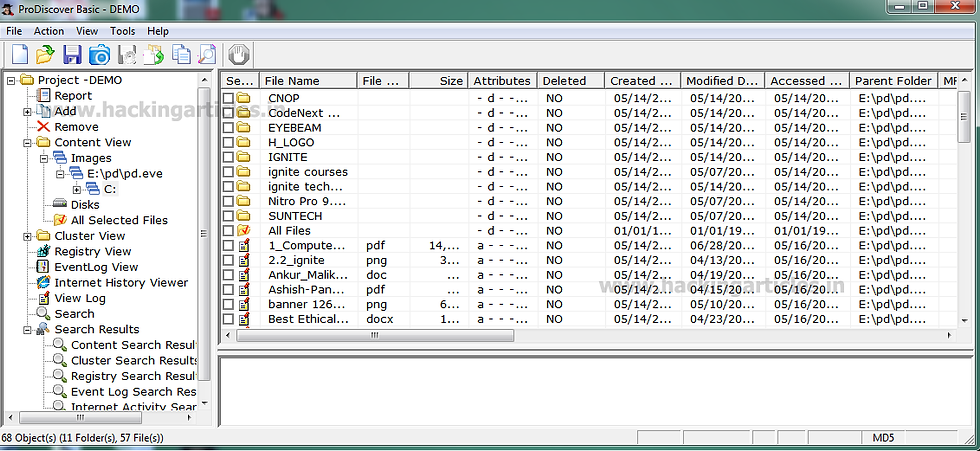Collapse the Images node
Screen dimensions: 980x451
(44, 159)
